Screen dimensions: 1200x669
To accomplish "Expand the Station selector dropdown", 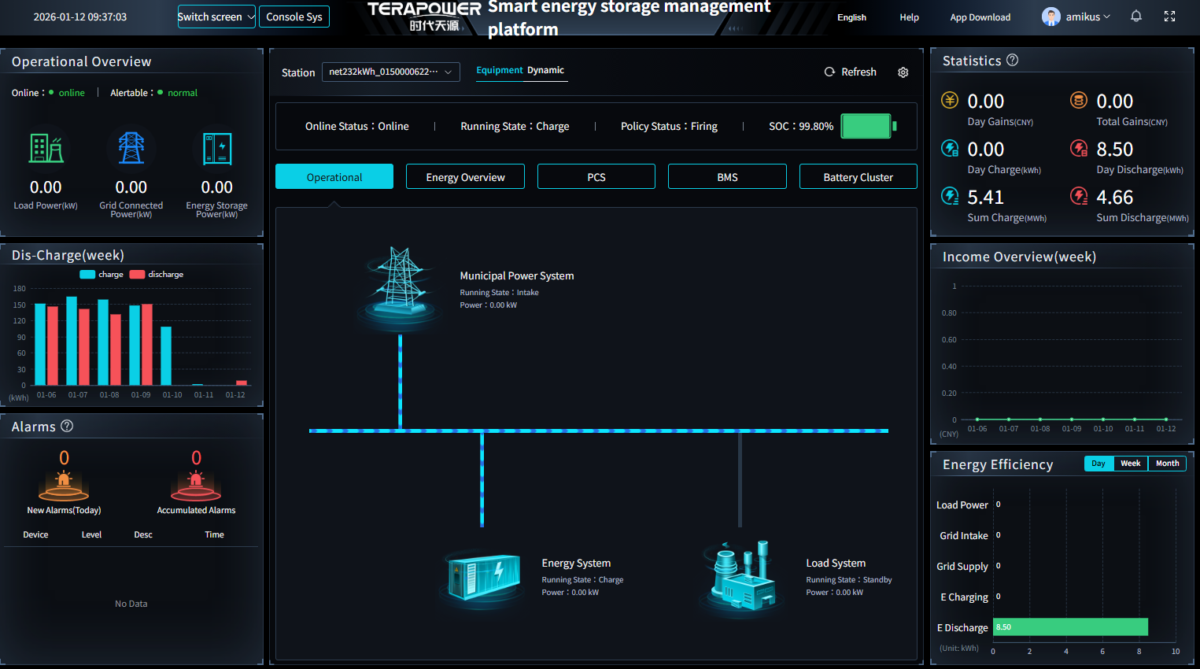I will (x=391, y=72).
